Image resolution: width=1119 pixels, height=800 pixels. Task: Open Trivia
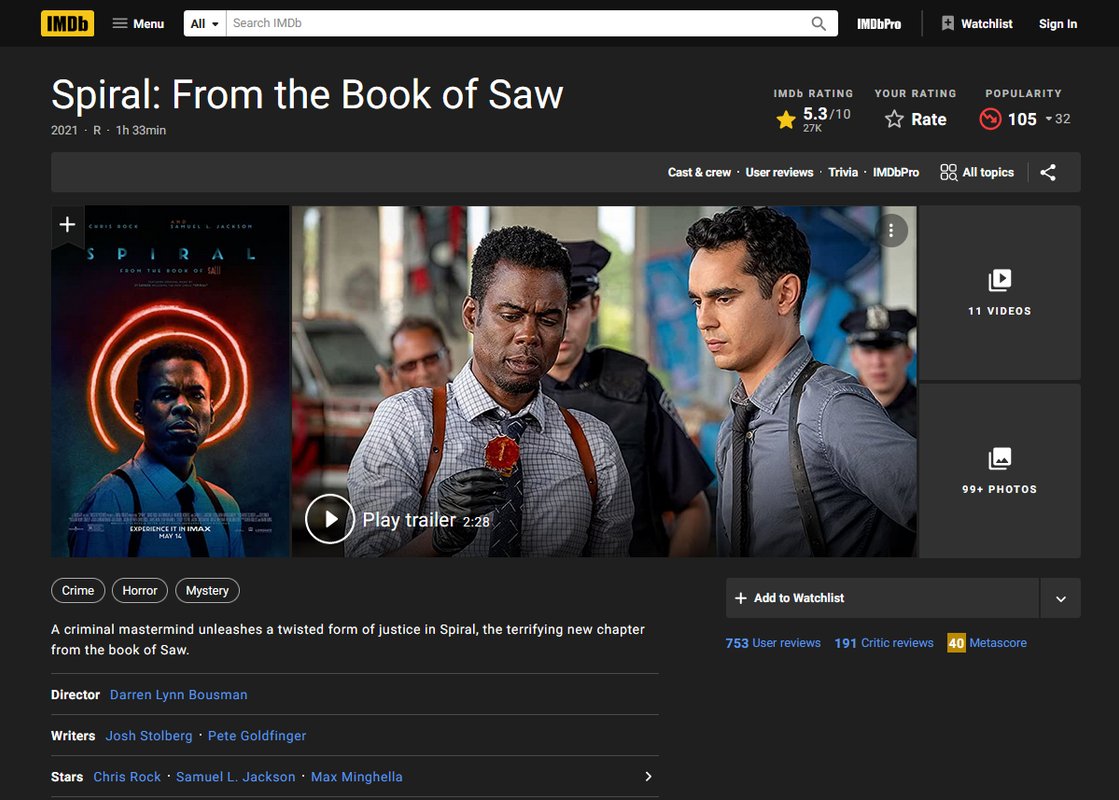click(843, 172)
